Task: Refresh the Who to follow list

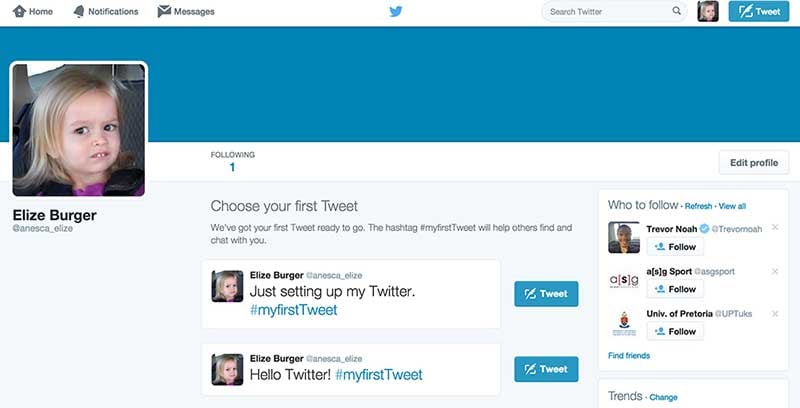Action: click(x=698, y=206)
